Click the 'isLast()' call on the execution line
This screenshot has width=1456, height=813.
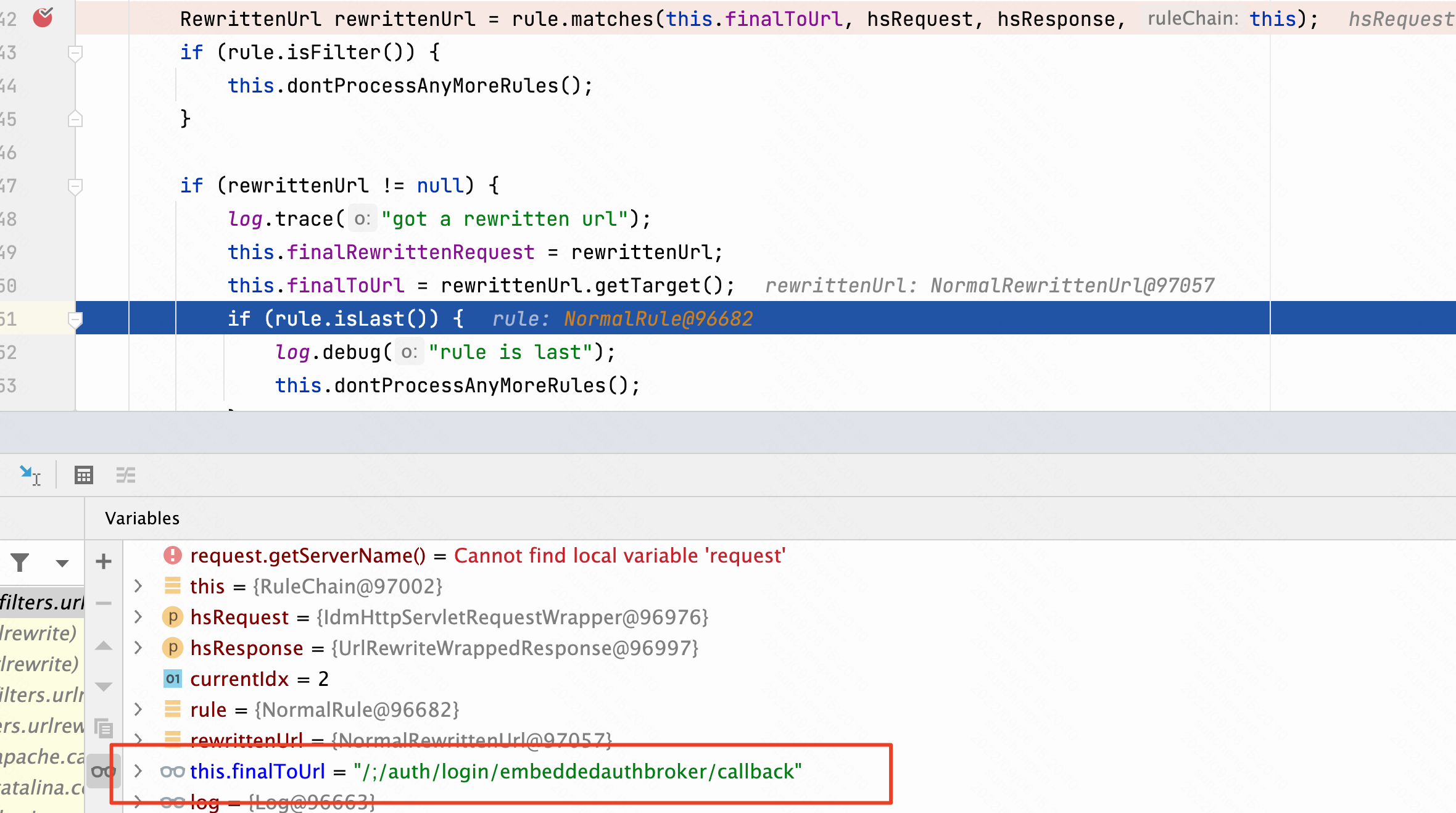pyautogui.click(x=386, y=319)
